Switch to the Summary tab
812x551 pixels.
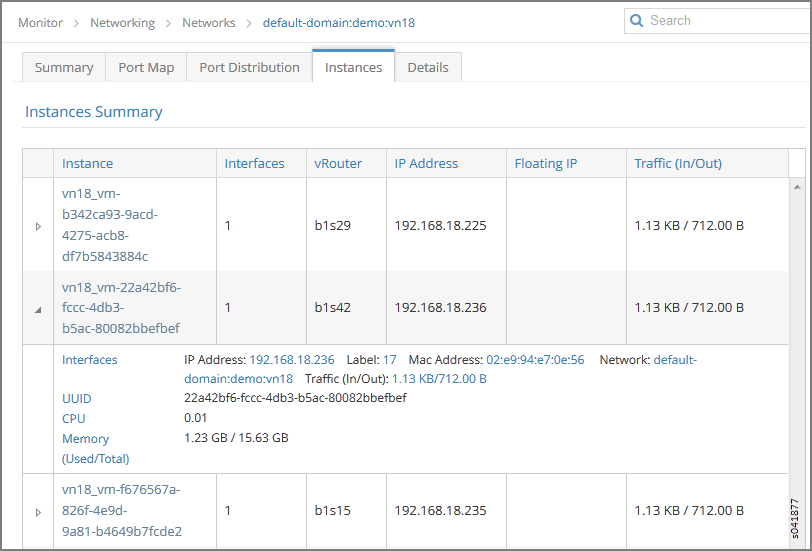coord(64,67)
